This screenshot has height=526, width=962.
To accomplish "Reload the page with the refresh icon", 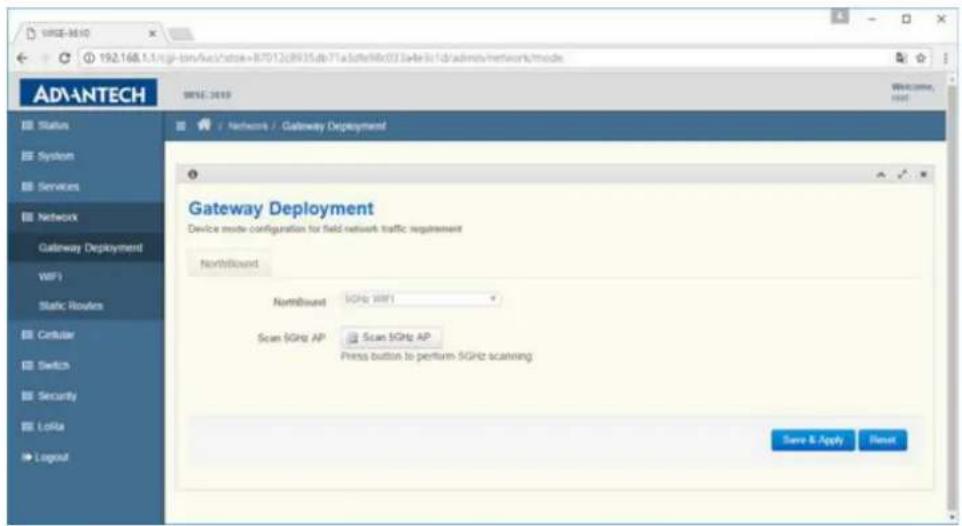I will (64, 58).
